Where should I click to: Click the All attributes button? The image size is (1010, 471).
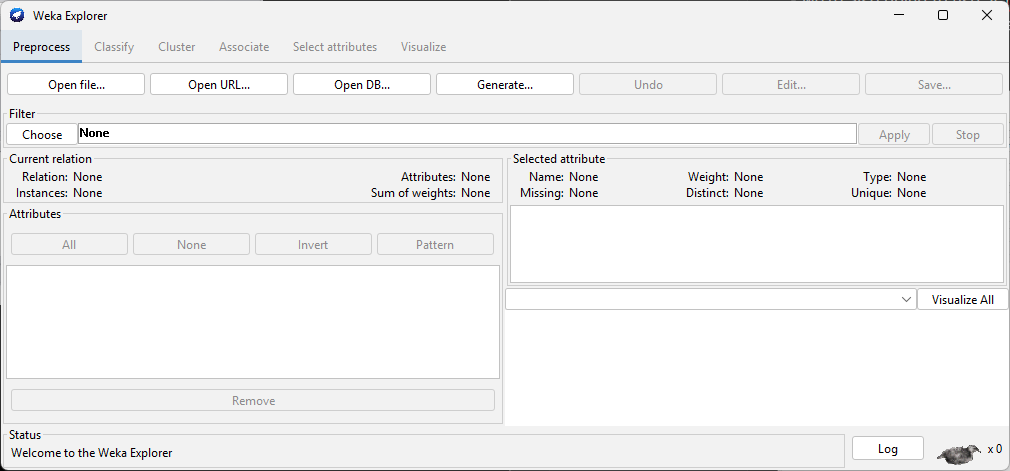[69, 245]
